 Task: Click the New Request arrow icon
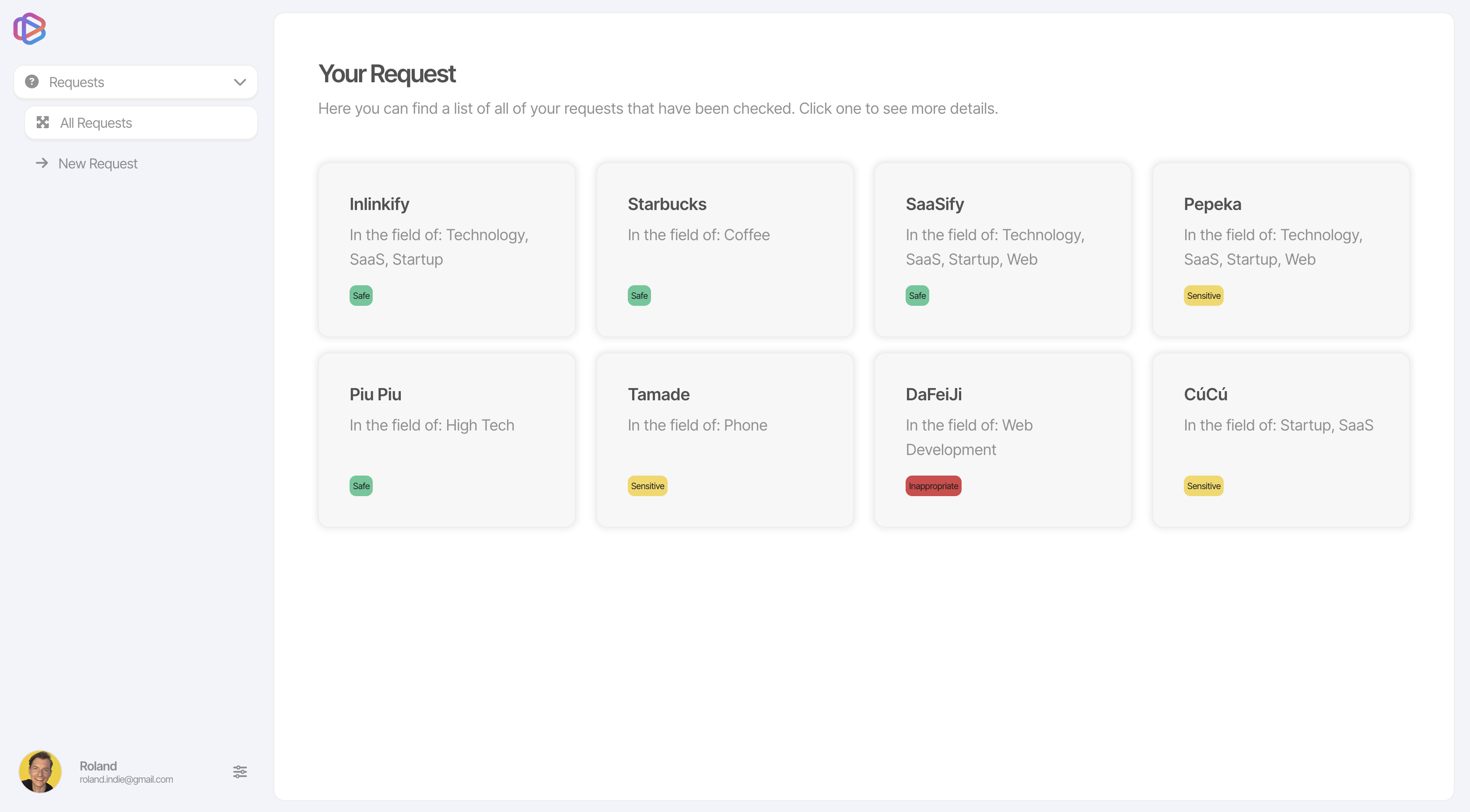point(42,163)
